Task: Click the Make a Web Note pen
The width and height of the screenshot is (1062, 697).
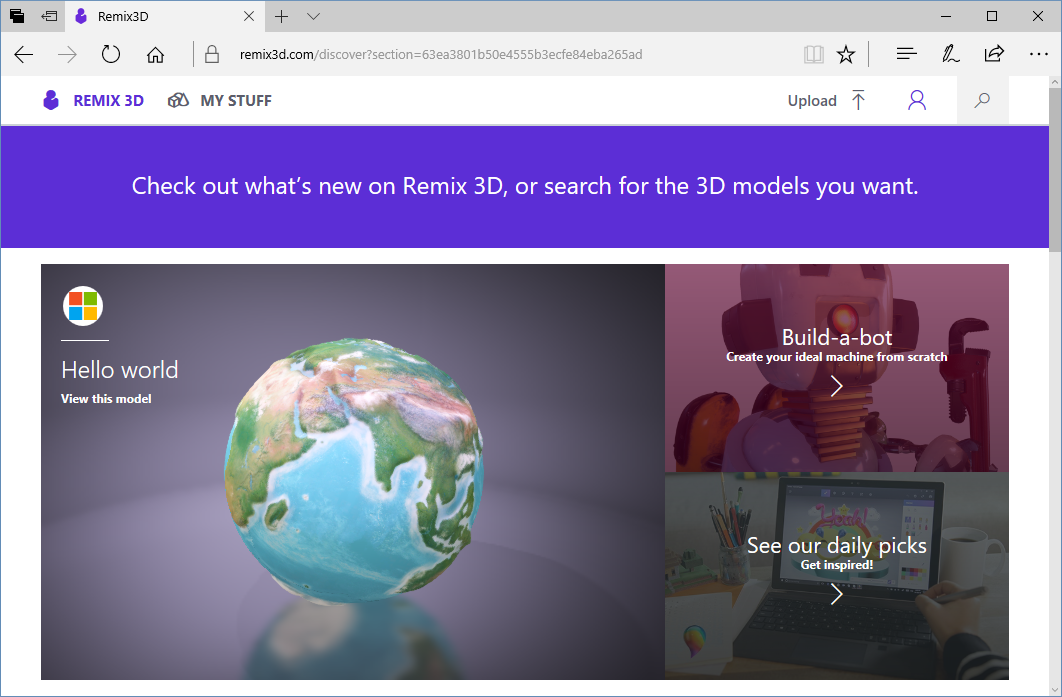Action: (950, 54)
